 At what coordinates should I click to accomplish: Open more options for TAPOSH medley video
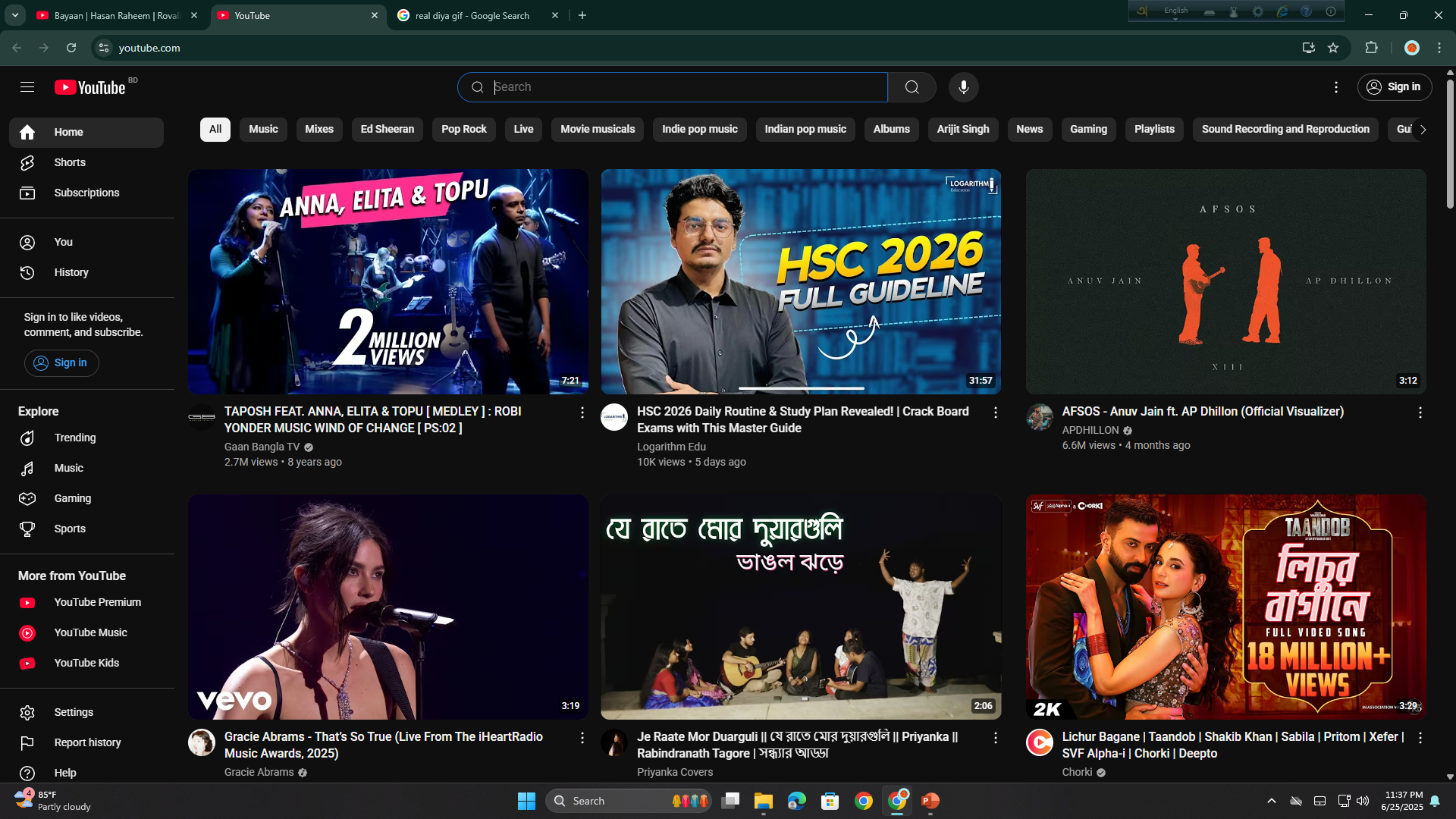click(x=582, y=413)
